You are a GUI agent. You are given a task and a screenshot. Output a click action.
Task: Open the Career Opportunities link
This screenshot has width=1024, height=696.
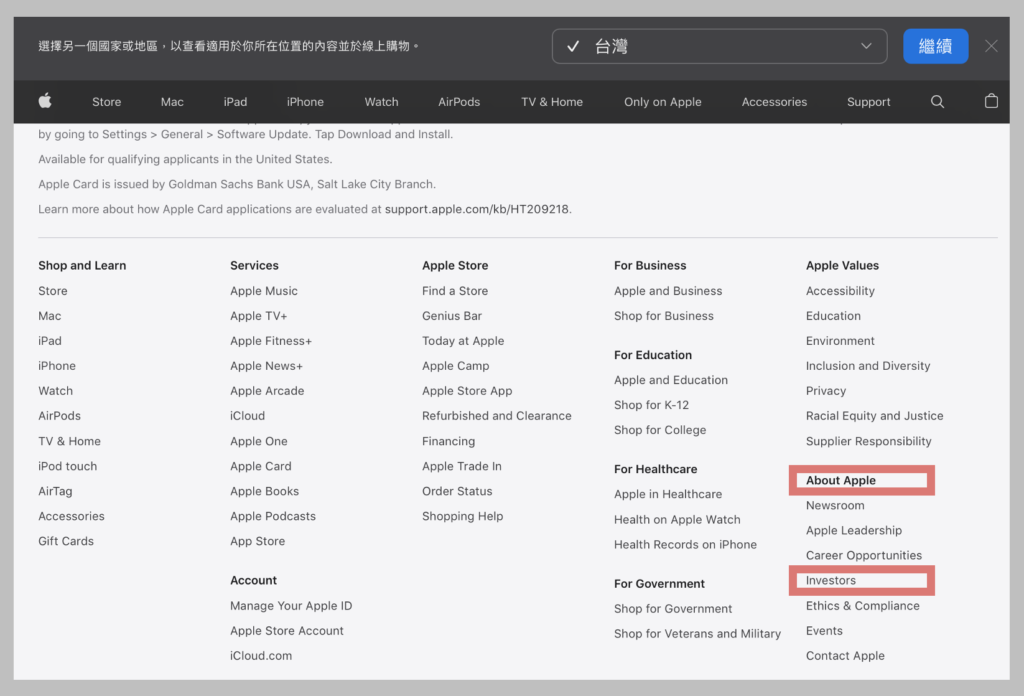click(x=864, y=555)
